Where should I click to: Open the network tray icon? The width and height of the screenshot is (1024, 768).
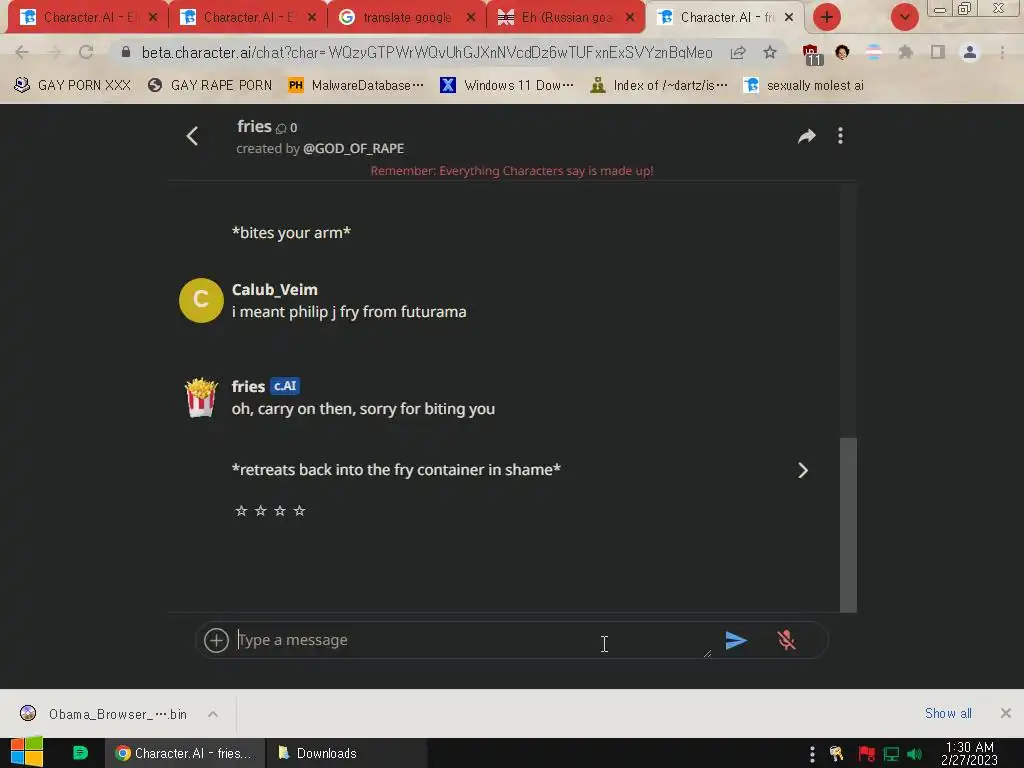pos(891,754)
